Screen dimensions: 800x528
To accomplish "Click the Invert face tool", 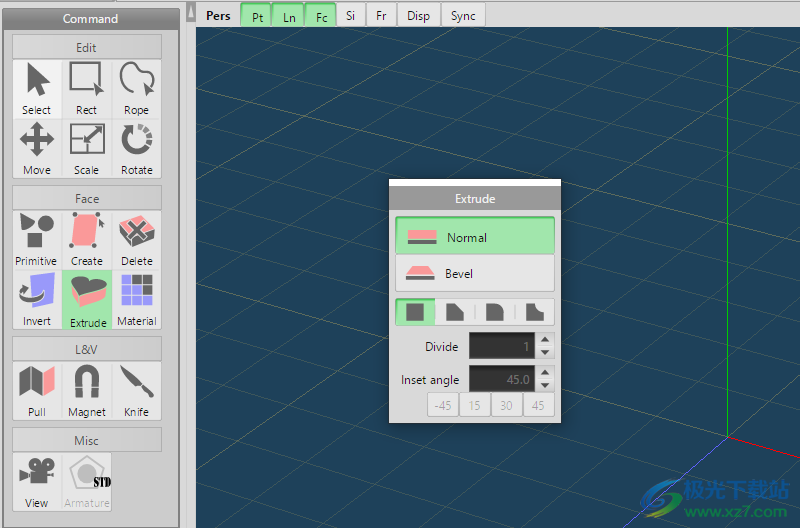I will (x=37, y=300).
